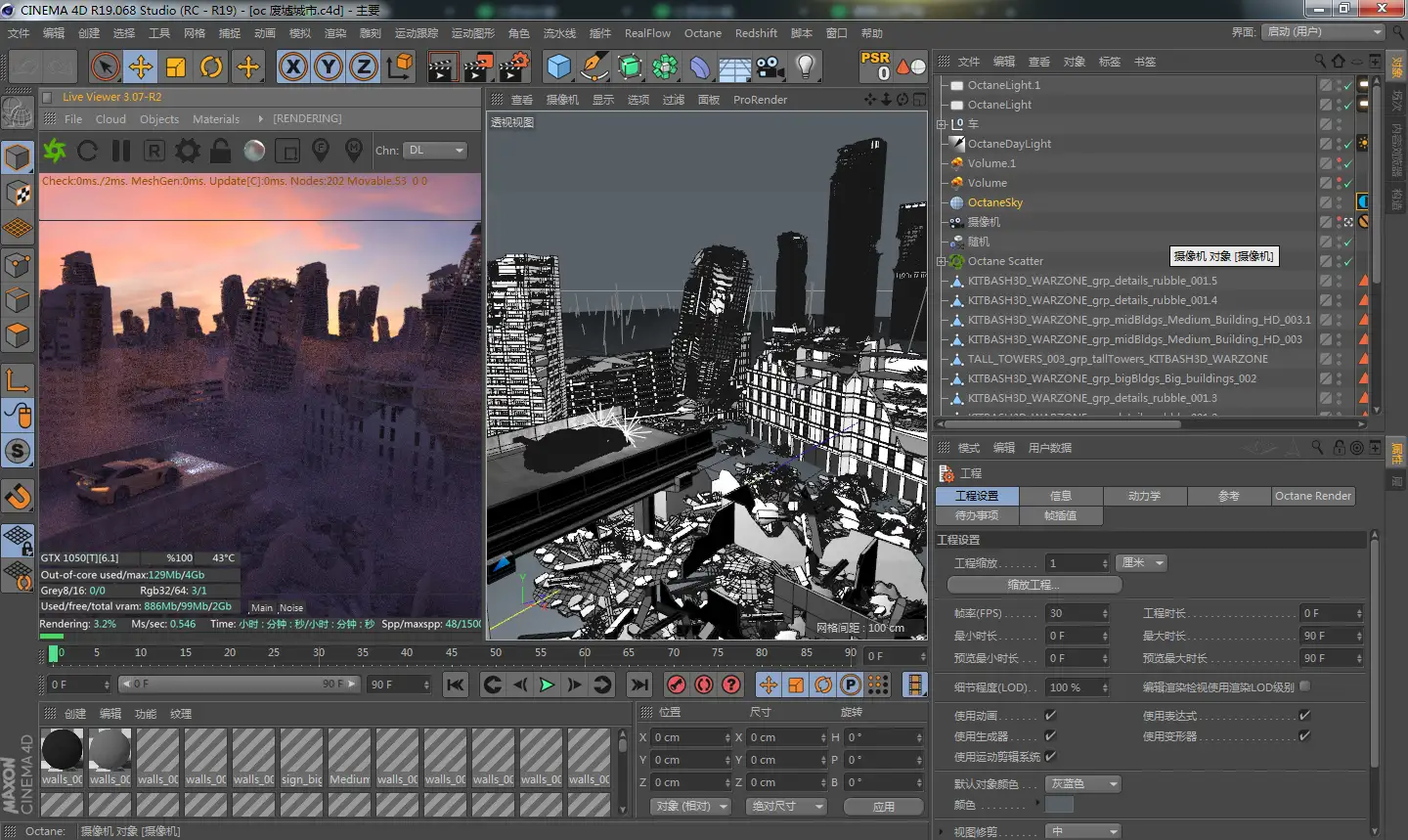This screenshot has height=840, width=1408.
Task: Click the 颜色 color swatch
Action: pyautogui.click(x=1059, y=805)
